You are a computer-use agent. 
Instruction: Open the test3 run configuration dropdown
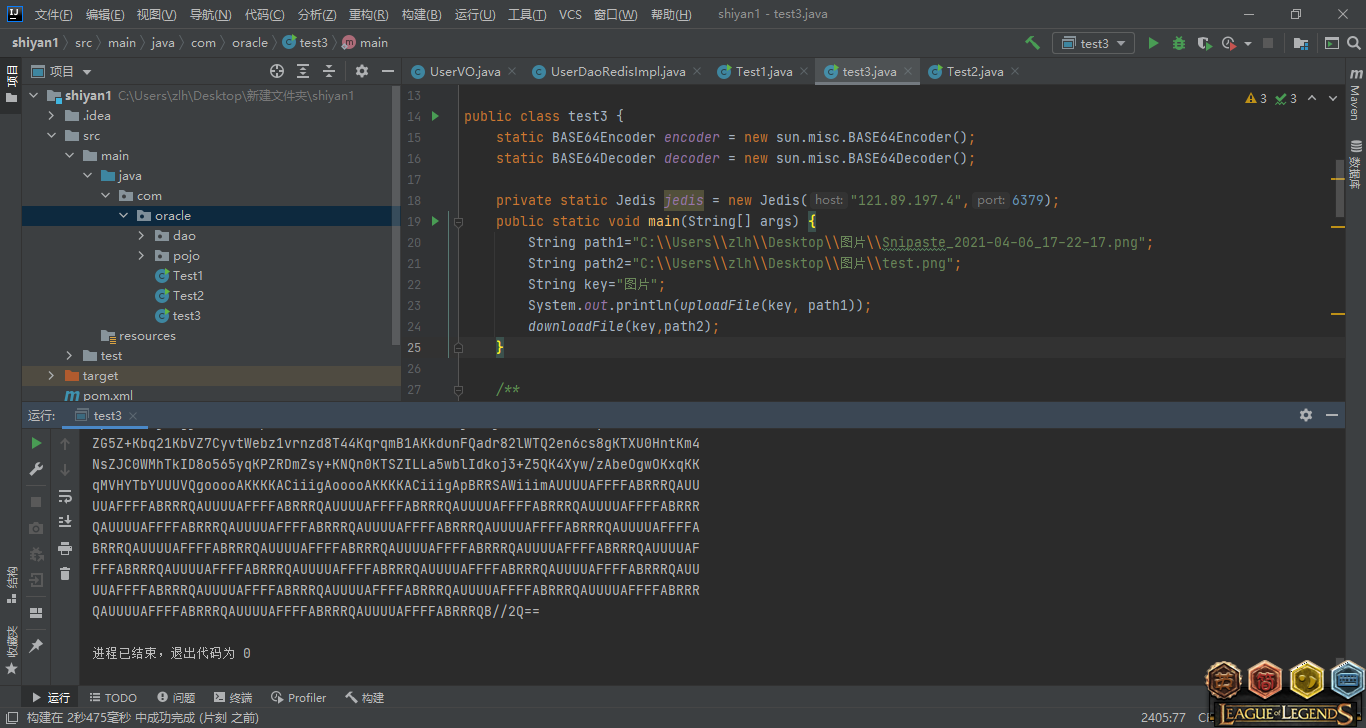pyautogui.click(x=1094, y=43)
